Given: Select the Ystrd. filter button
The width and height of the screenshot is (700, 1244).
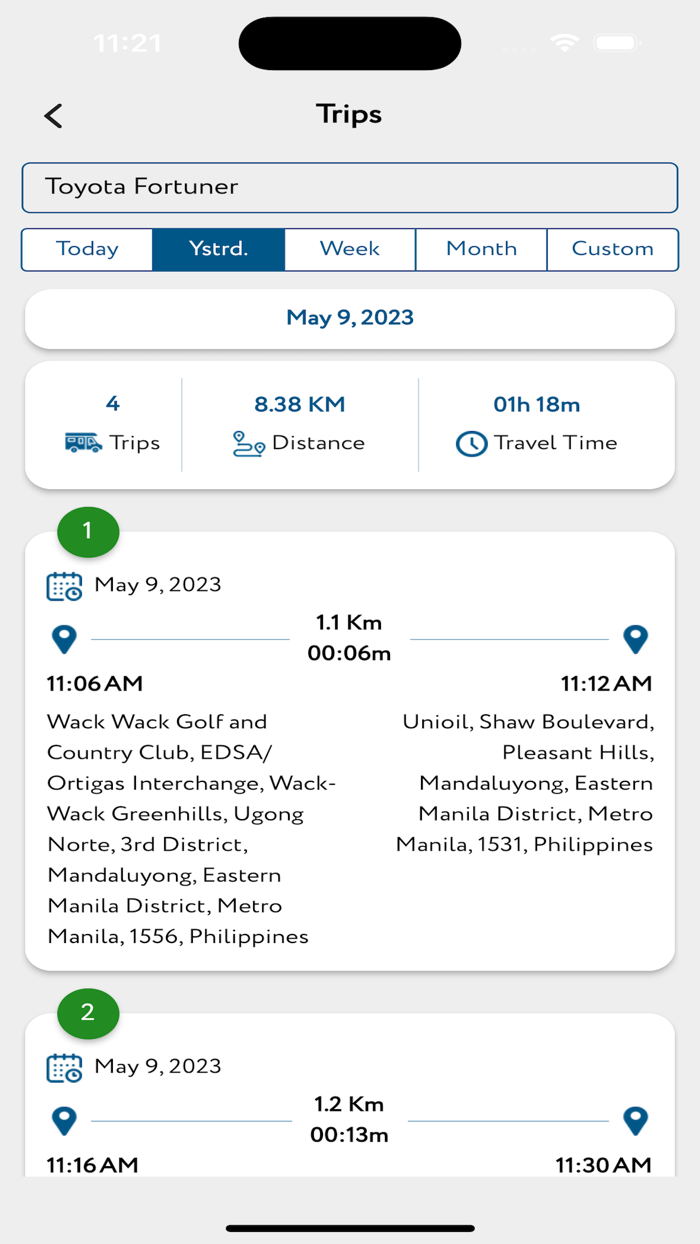Looking at the screenshot, I should [x=218, y=249].
